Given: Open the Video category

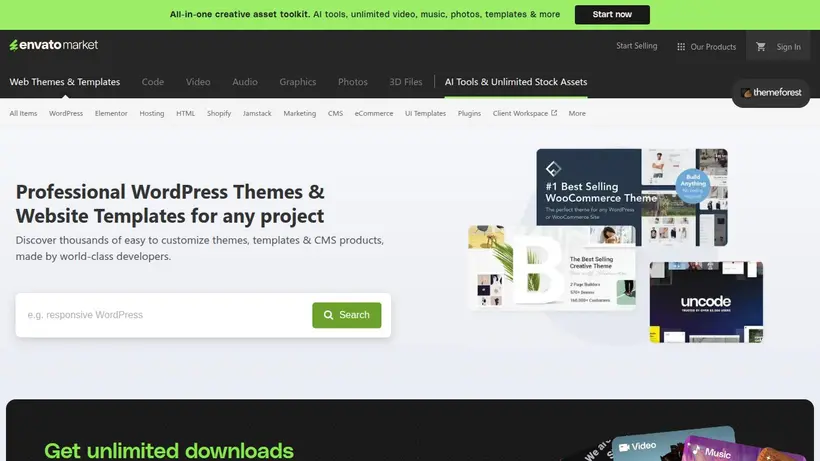Looking at the screenshot, I should pos(198,82).
